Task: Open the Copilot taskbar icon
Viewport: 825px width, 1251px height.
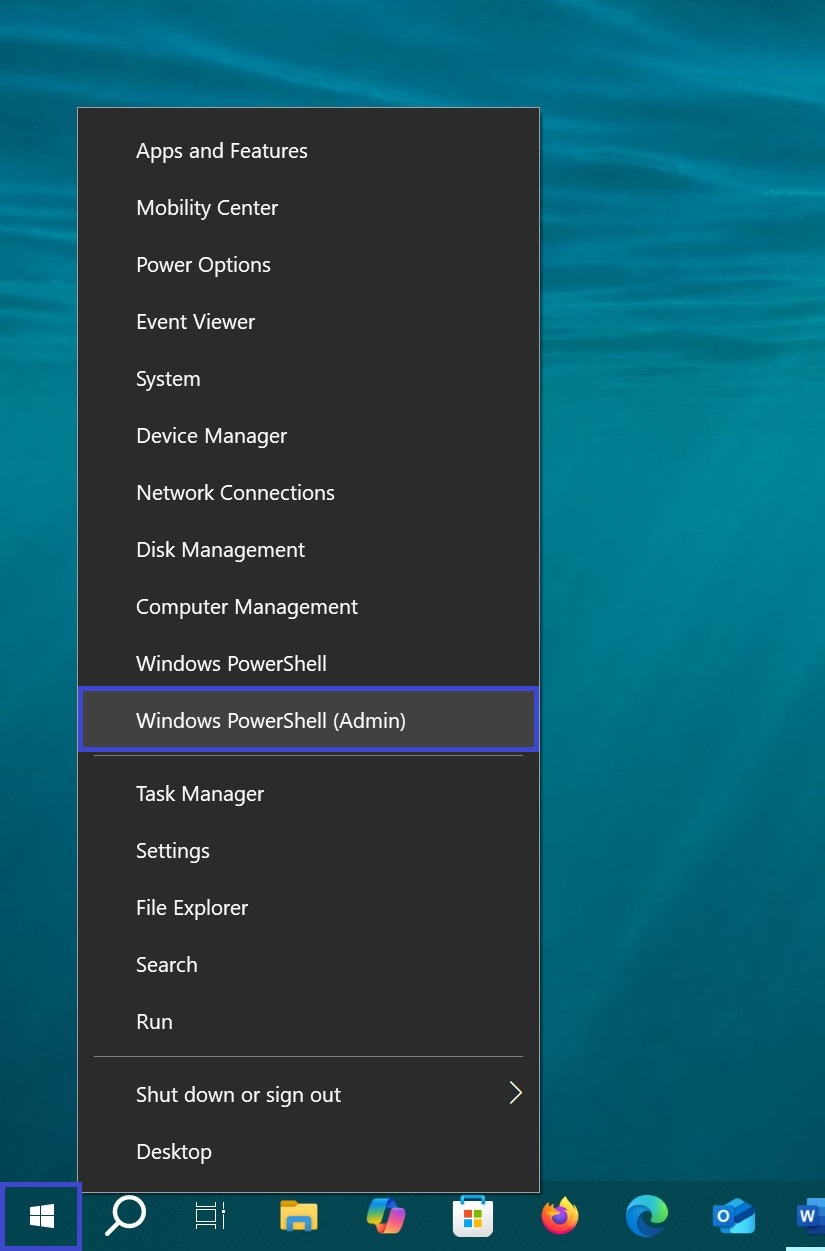Action: pos(386,1216)
